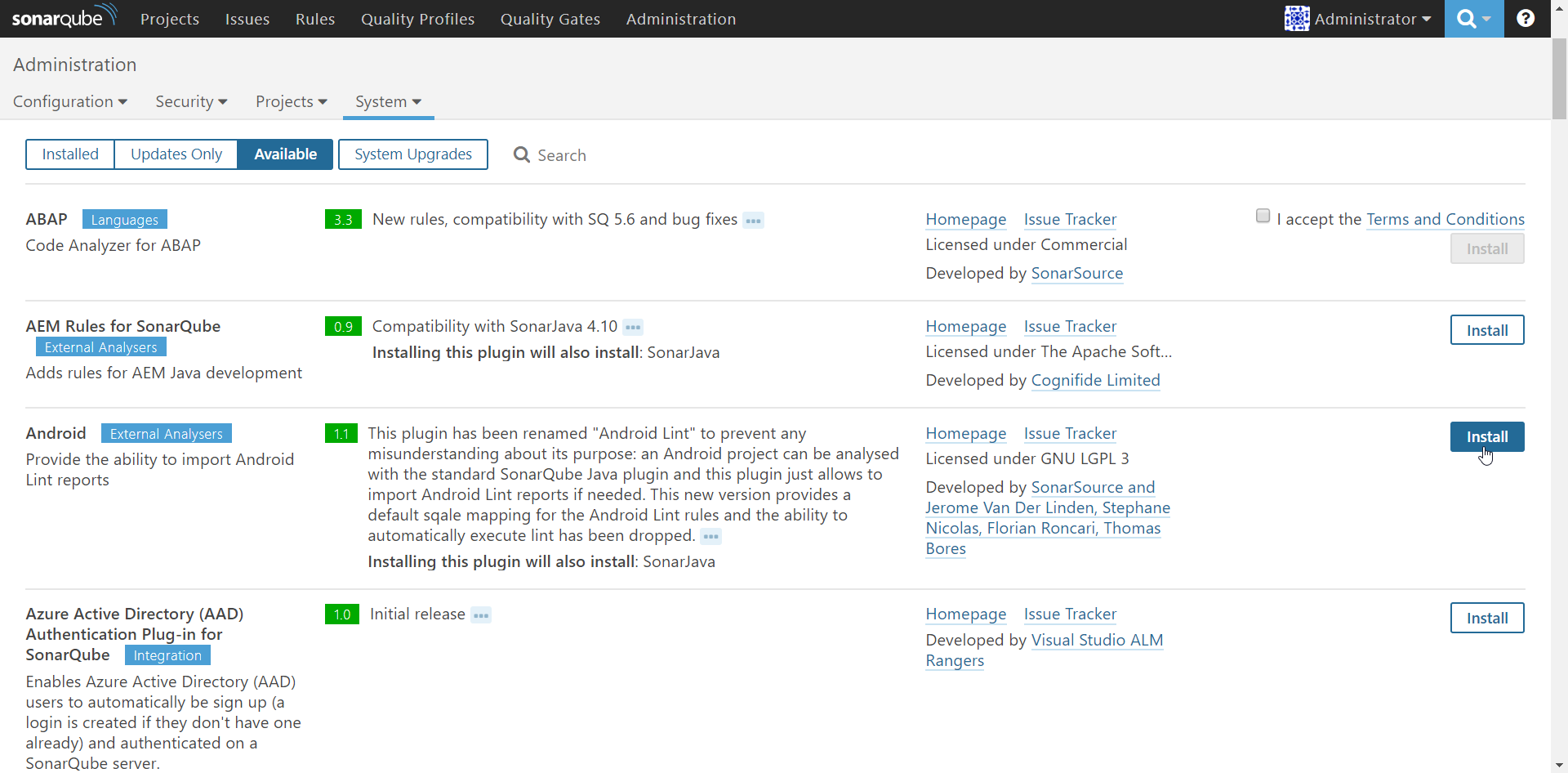Viewport: 1568px width, 773px height.
Task: Open Rules in top navigation
Action: [x=315, y=19]
